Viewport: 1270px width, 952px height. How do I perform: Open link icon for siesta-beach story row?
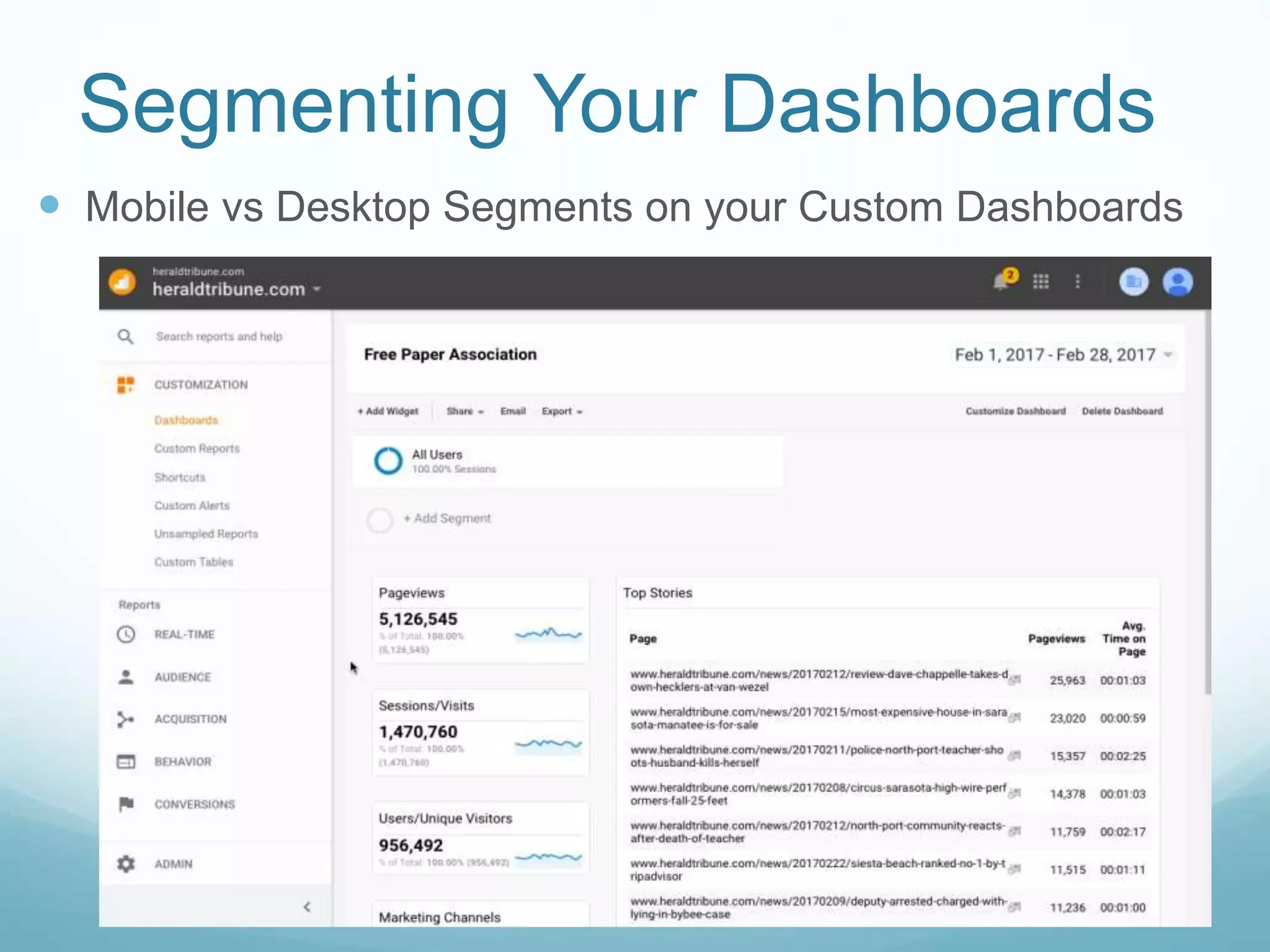pyautogui.click(x=1015, y=869)
